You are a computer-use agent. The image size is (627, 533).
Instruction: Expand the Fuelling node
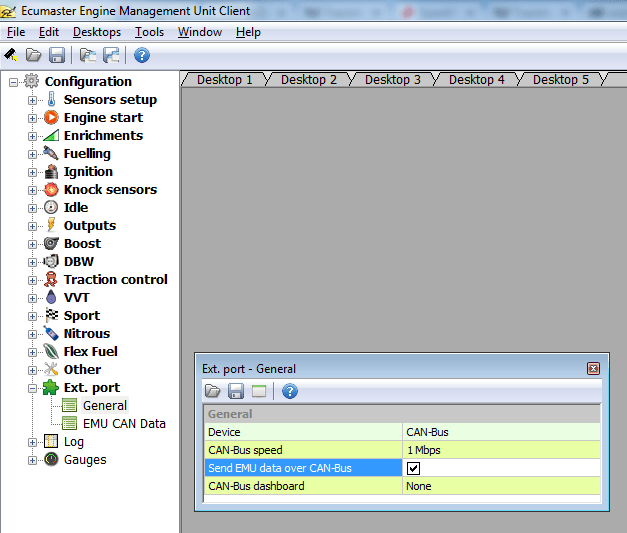tap(32, 154)
